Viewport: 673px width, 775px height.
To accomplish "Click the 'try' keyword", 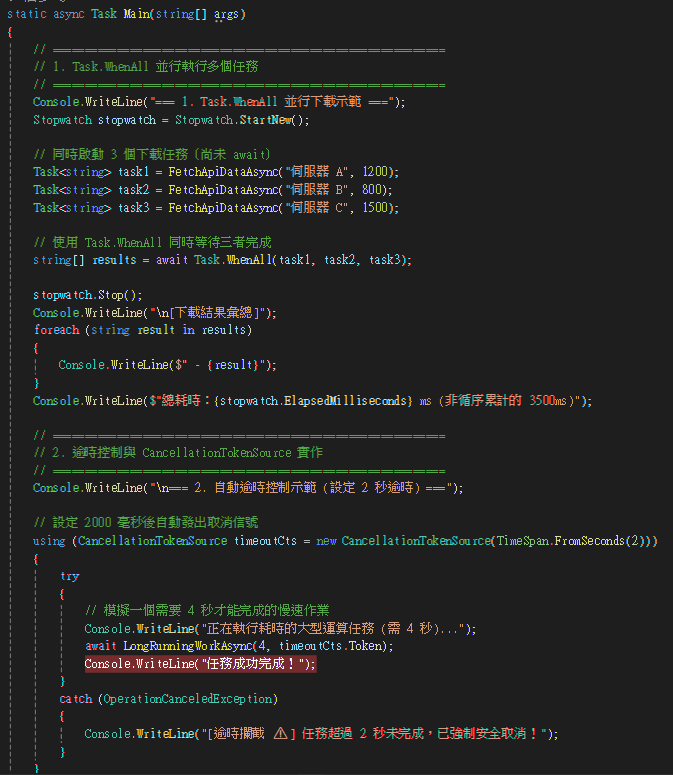I will (x=70, y=577).
